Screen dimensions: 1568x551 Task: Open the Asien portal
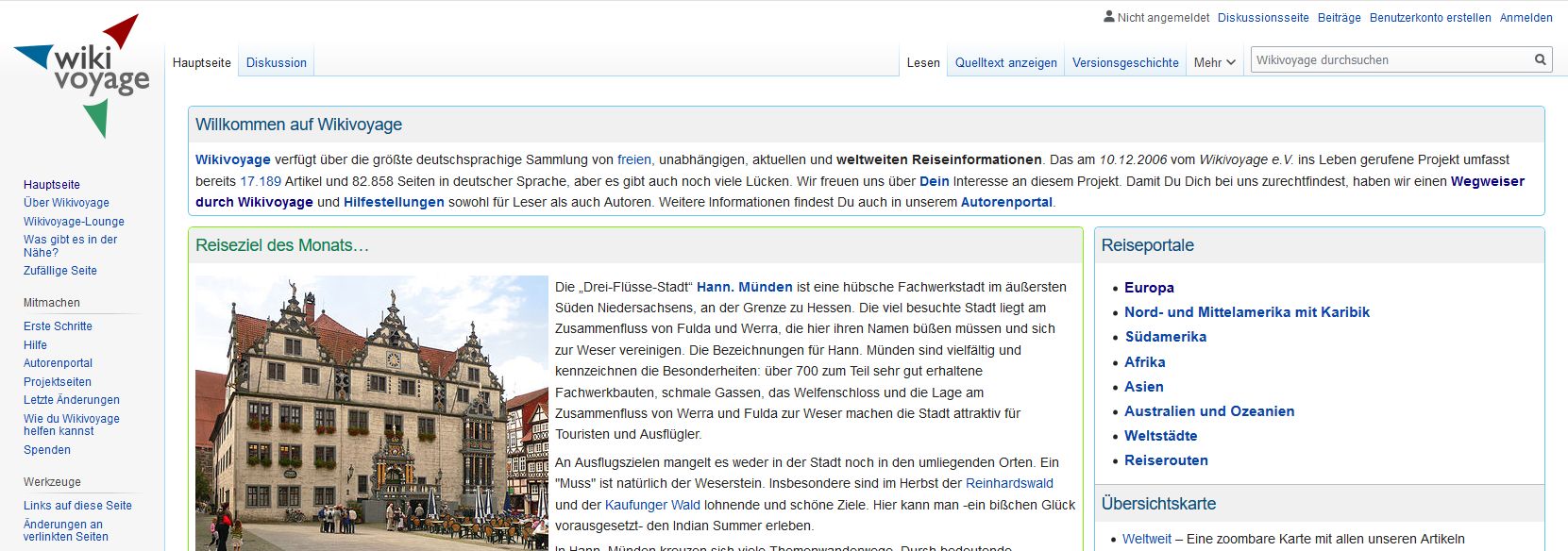[1144, 387]
